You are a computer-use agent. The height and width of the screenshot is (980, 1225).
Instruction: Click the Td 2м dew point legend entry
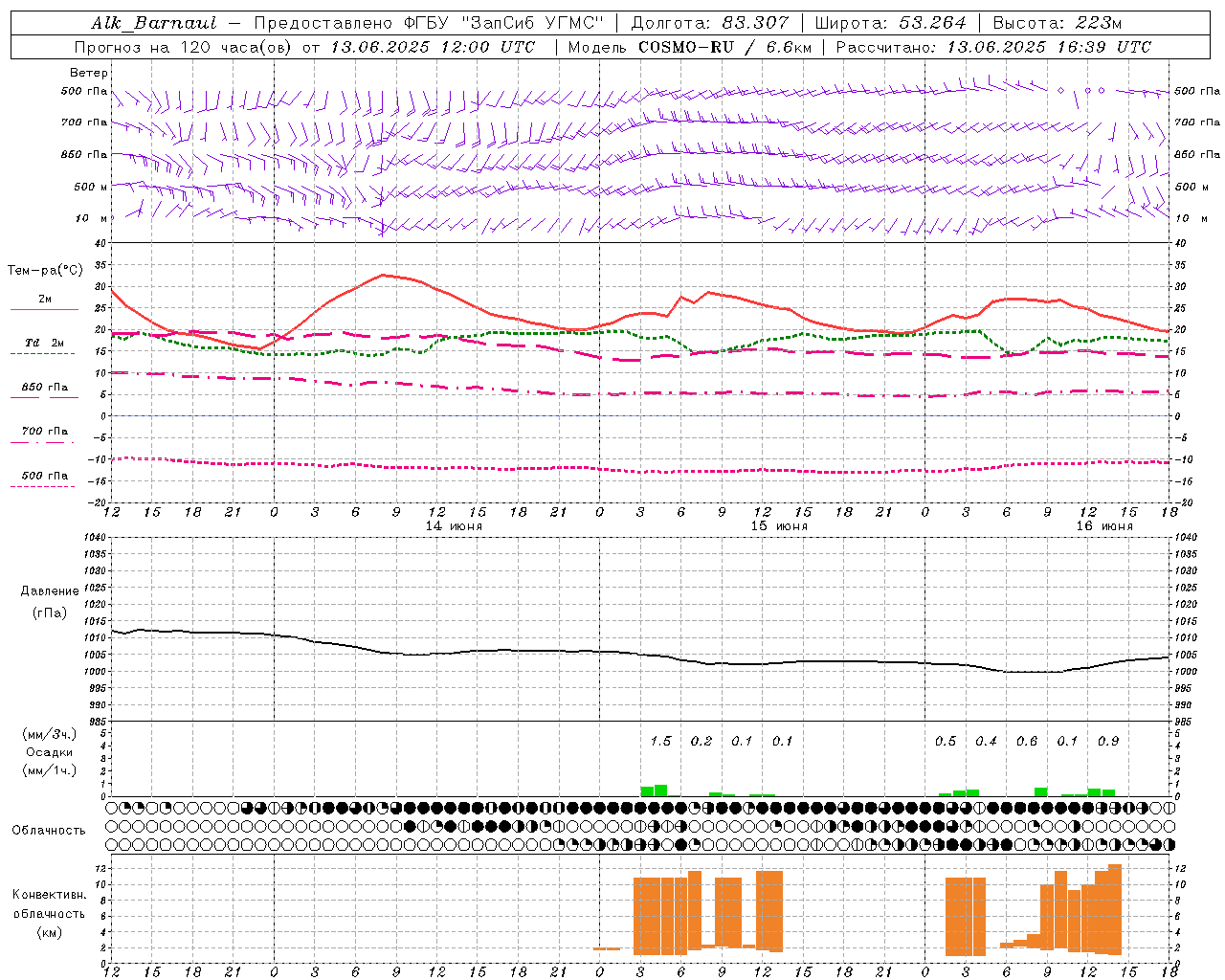(45, 343)
